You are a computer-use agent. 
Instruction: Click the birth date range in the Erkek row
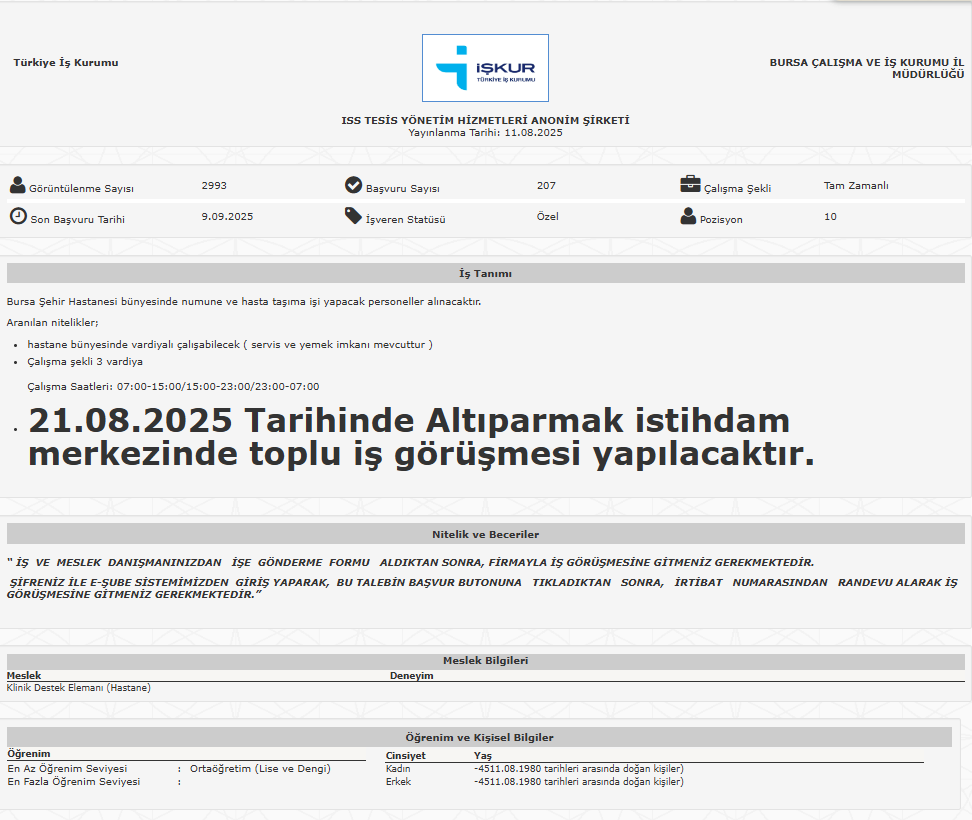(x=579, y=782)
